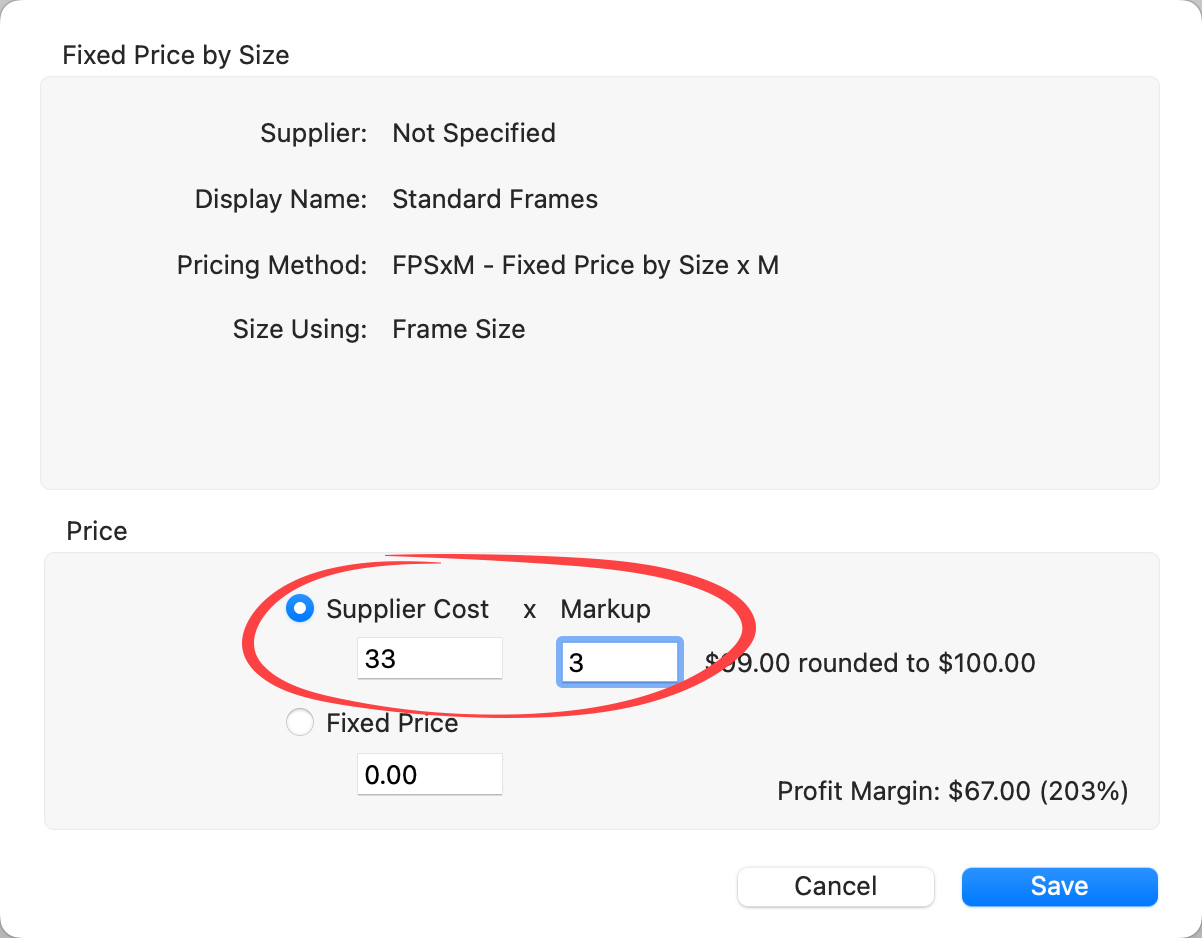Click the Supplier Cost label text
1202x938 pixels.
pos(408,609)
